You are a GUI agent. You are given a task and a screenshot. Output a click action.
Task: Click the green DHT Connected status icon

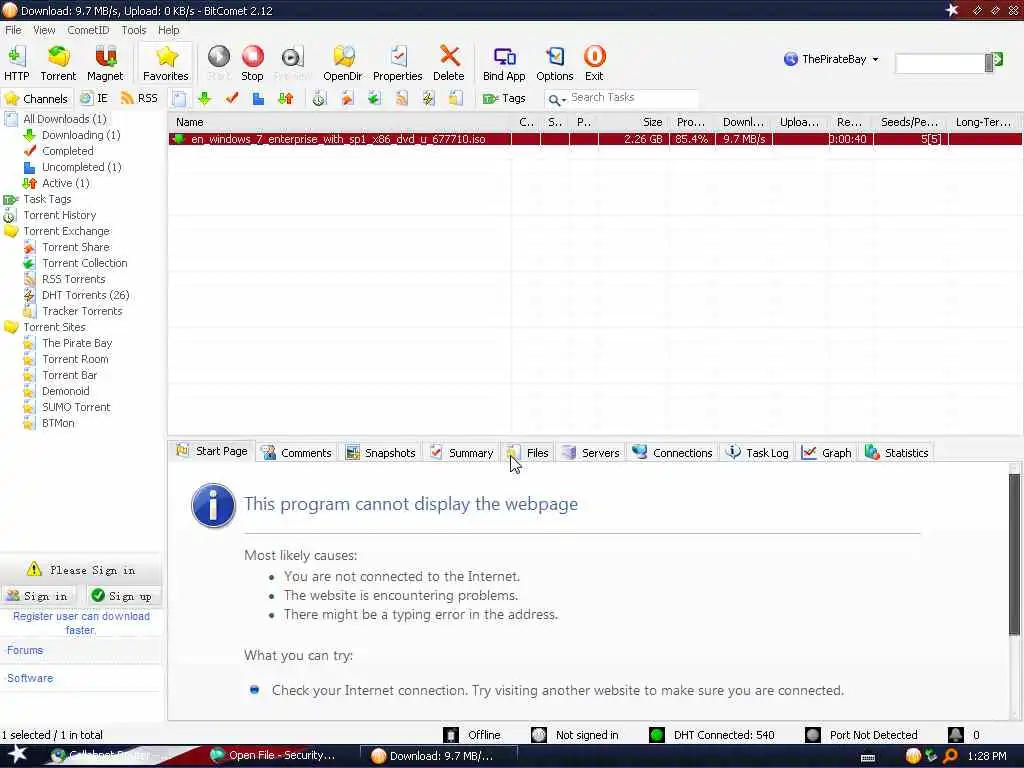(656, 735)
